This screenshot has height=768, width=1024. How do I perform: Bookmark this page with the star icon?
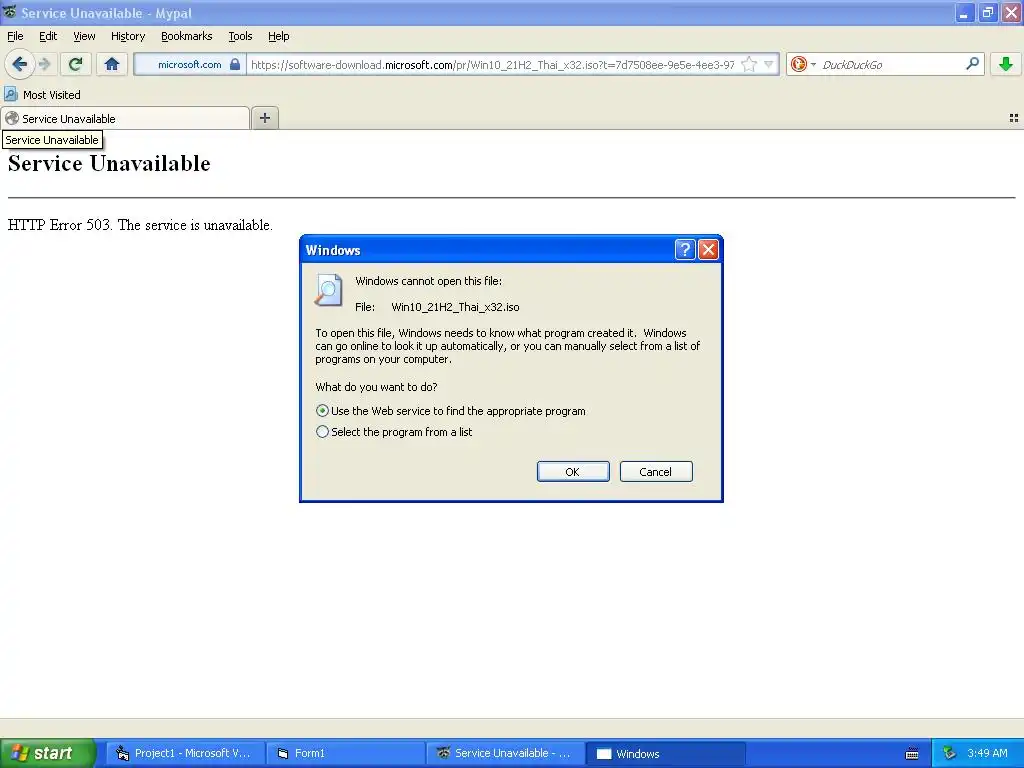tap(749, 64)
